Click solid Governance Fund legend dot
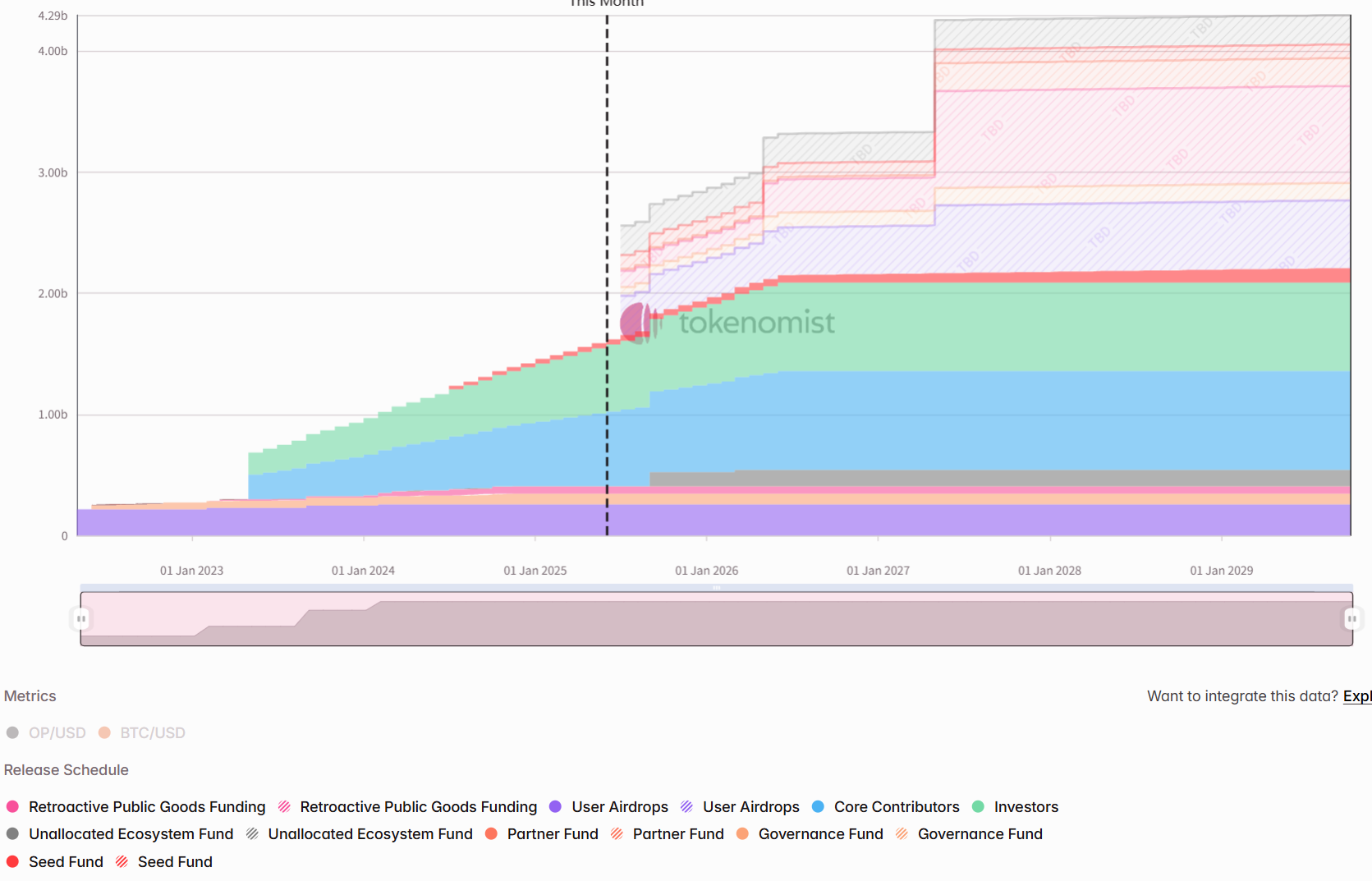1372x881 pixels. click(x=742, y=833)
